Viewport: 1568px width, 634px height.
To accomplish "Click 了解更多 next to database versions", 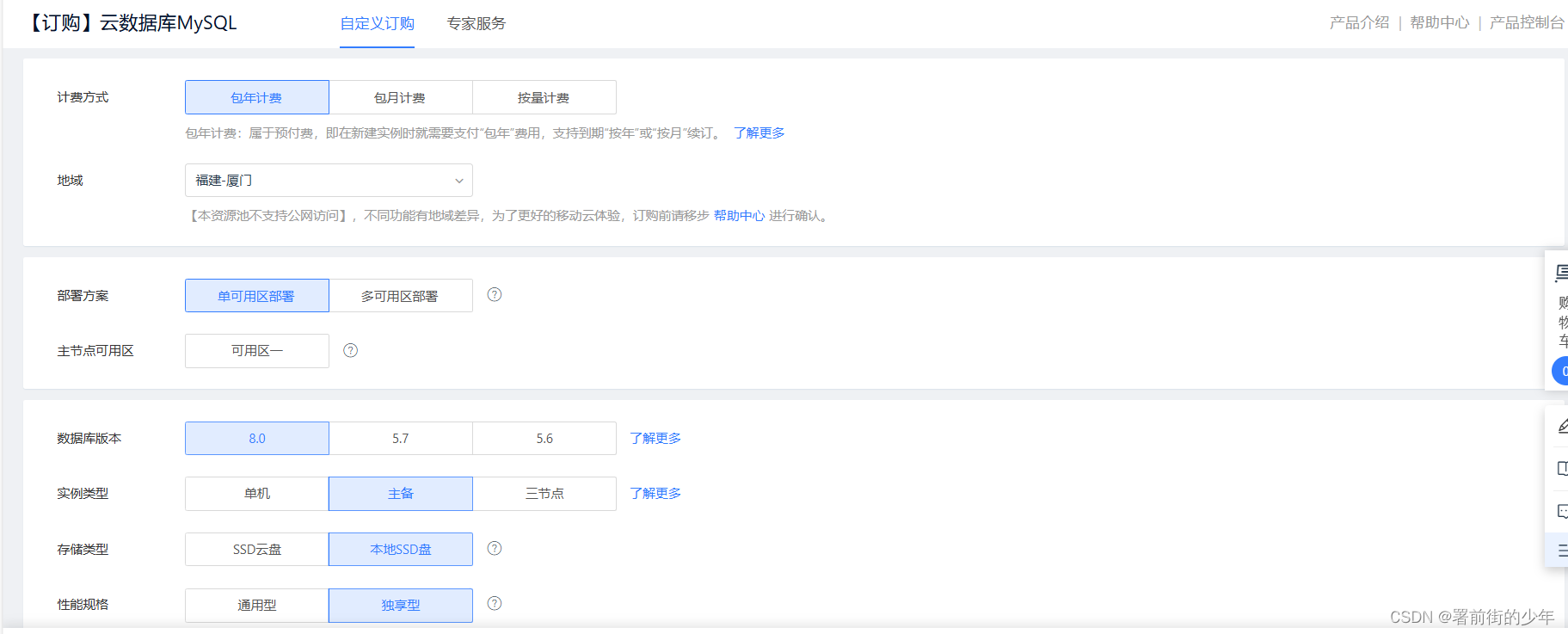I will point(655,438).
